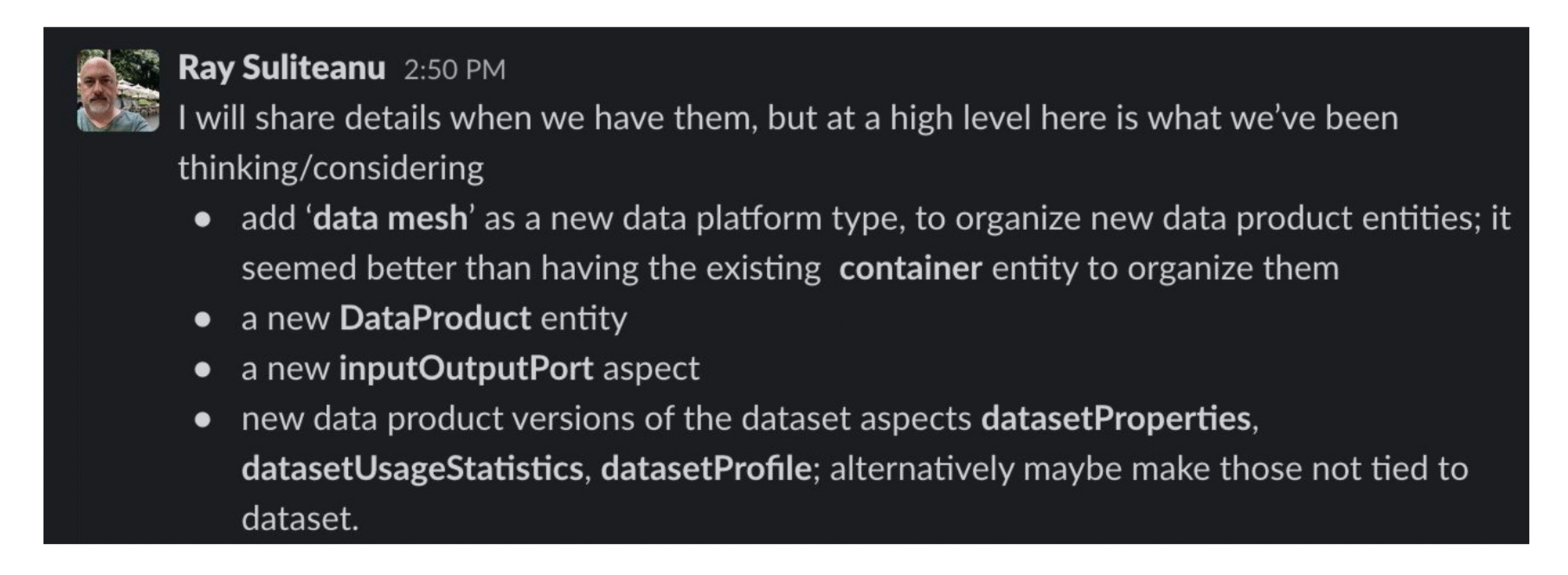
Task: Click the bold 'DataProduct' term
Action: (x=435, y=318)
